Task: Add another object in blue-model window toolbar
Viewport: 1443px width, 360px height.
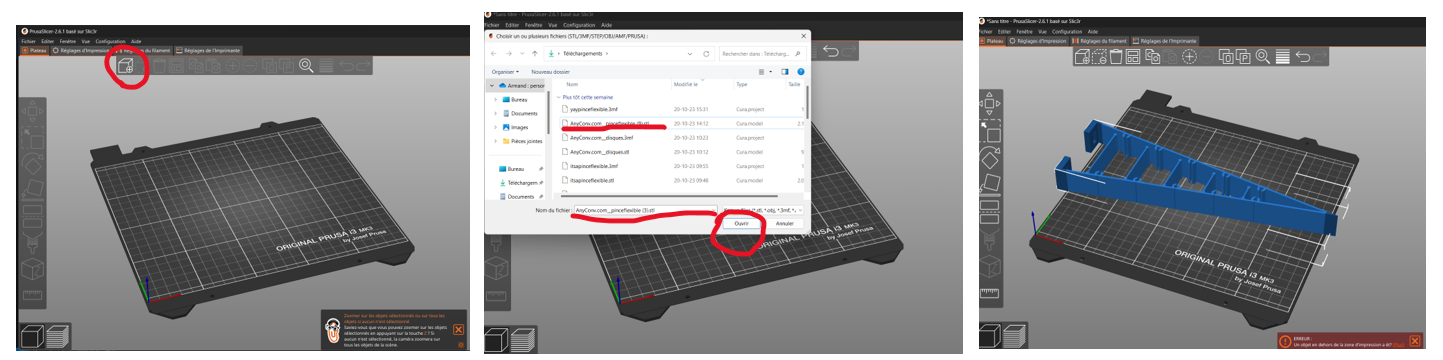Action: (x=1082, y=57)
